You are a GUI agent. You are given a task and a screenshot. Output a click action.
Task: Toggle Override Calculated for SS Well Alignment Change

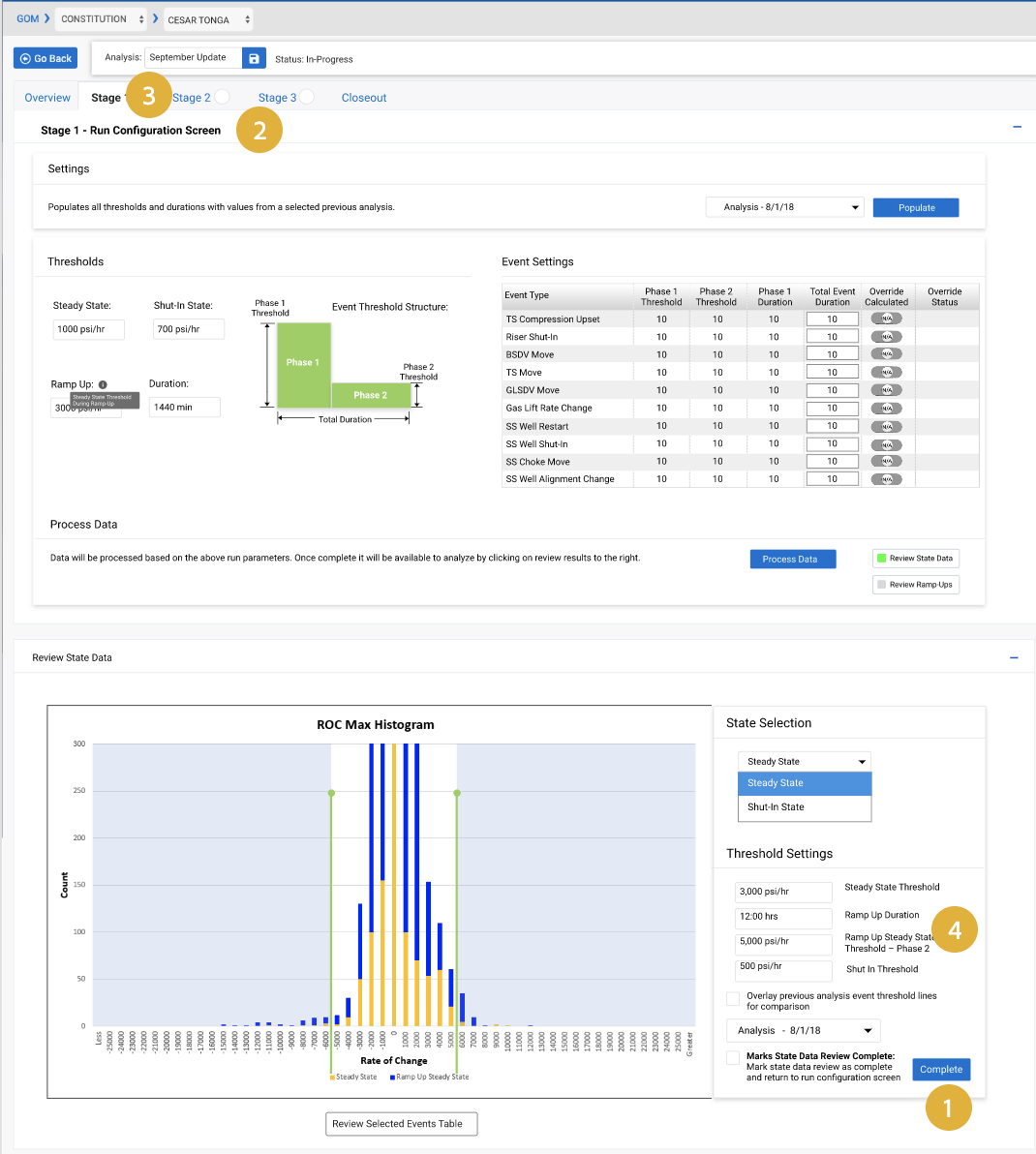point(886,479)
